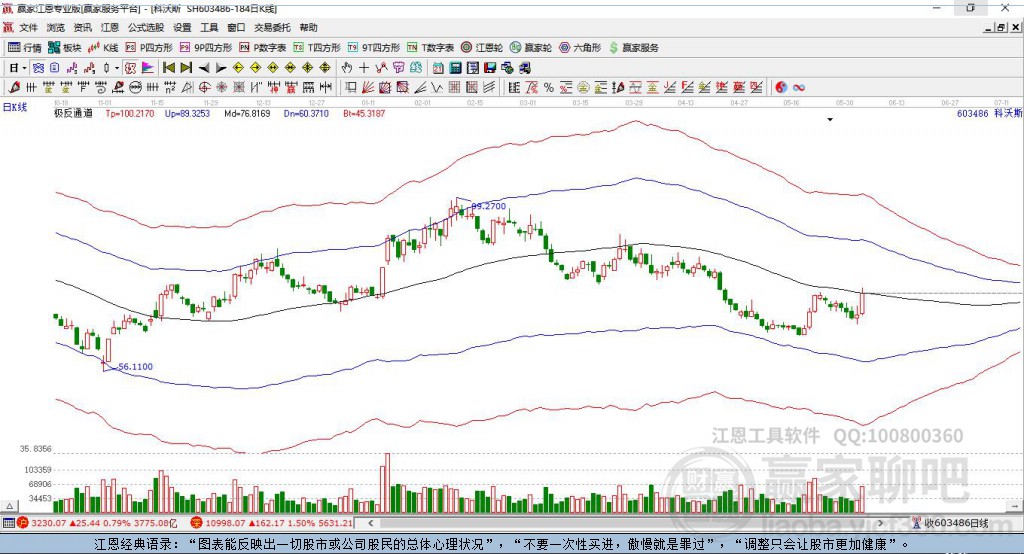Jump to last bar with skip-end arrow
This screenshot has height=554, width=1024.
(186, 67)
